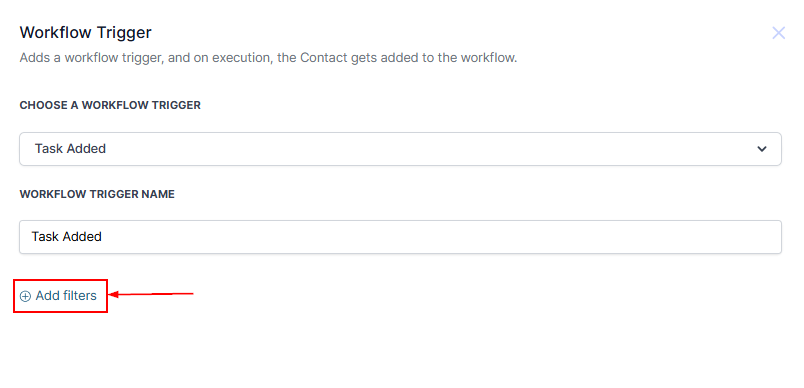Click the Add filters link
This screenshot has height=388, width=804.
[58, 296]
